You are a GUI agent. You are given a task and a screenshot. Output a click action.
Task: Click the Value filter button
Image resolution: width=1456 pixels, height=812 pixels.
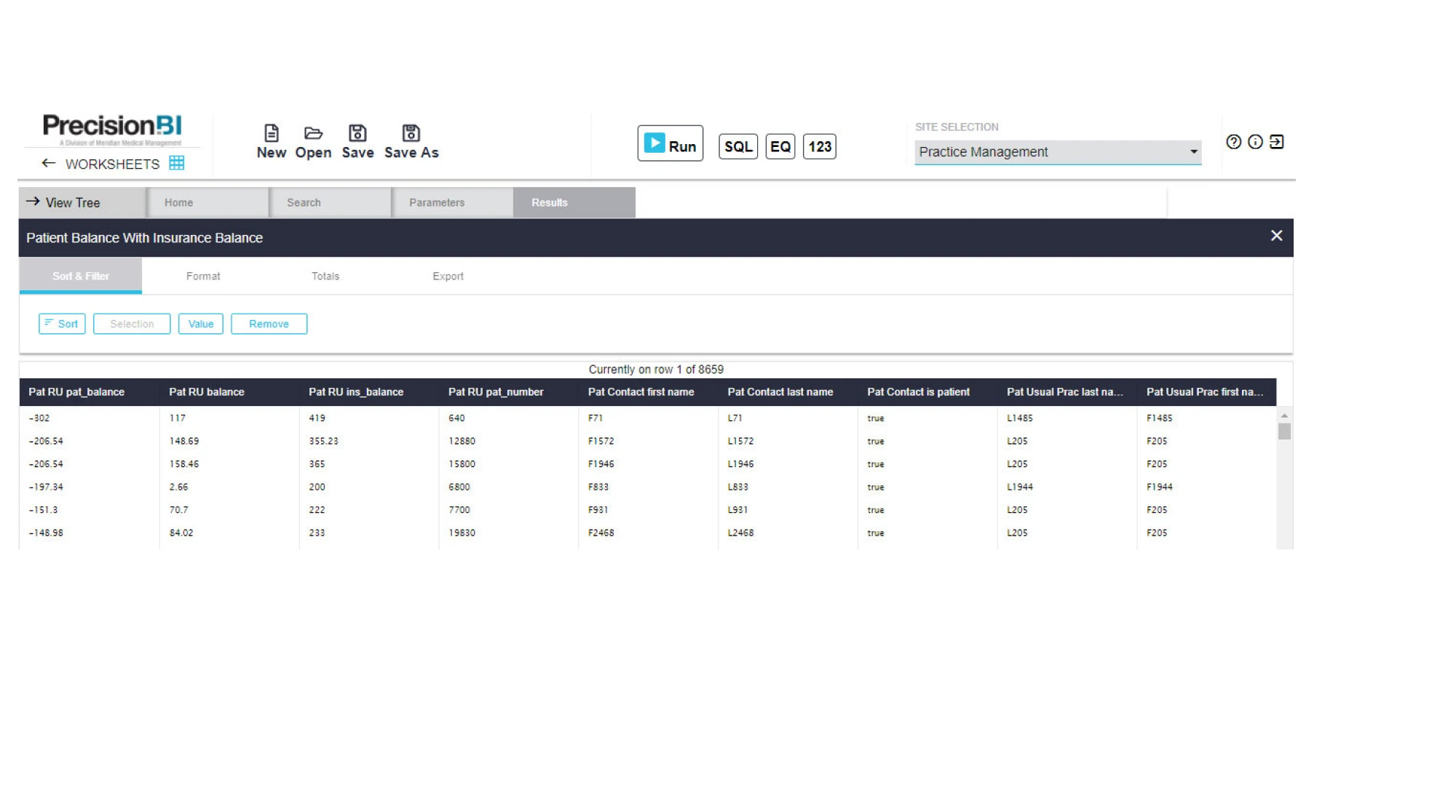coord(201,324)
